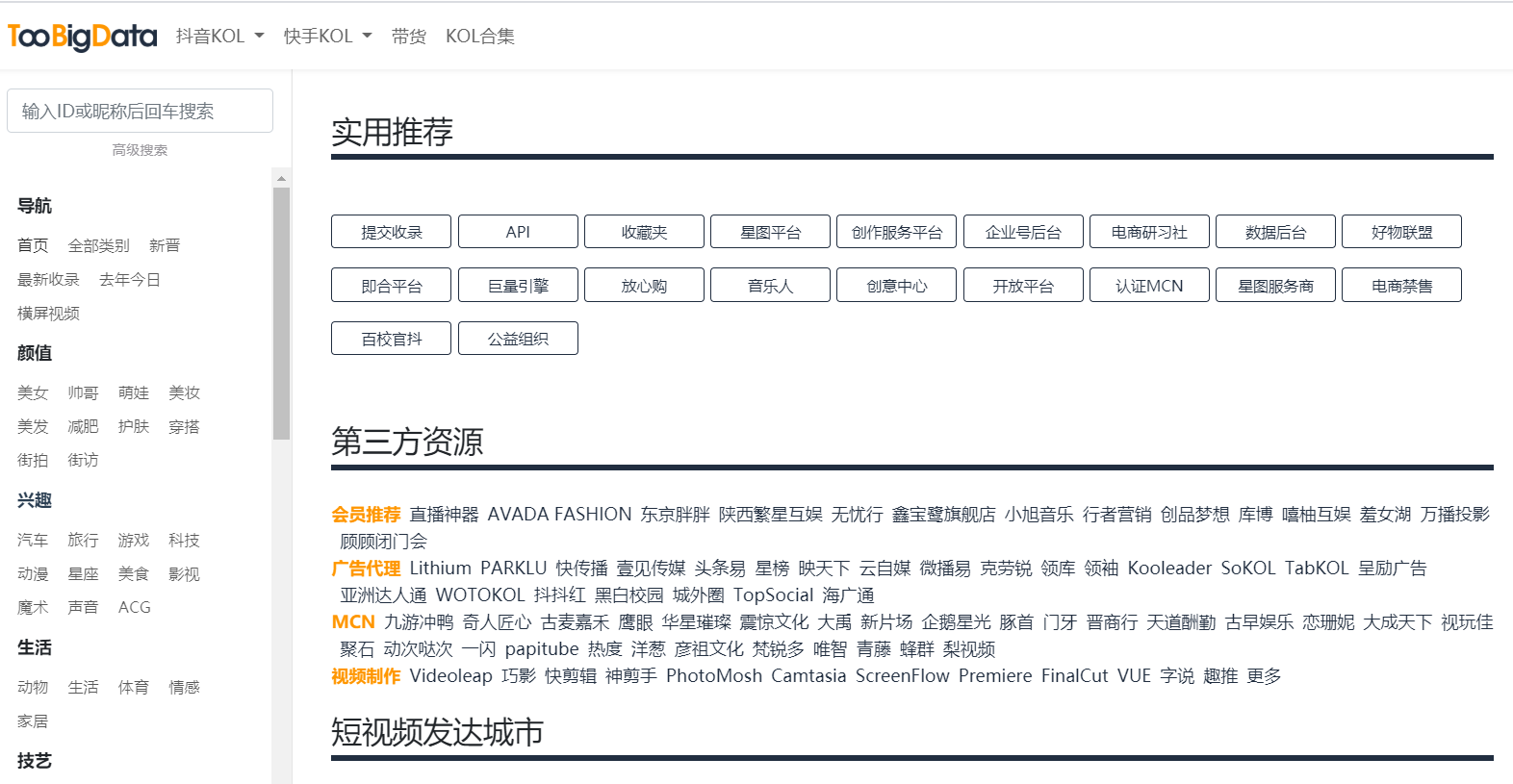Open the 音乐人 button
The image size is (1513, 784).
770,286
